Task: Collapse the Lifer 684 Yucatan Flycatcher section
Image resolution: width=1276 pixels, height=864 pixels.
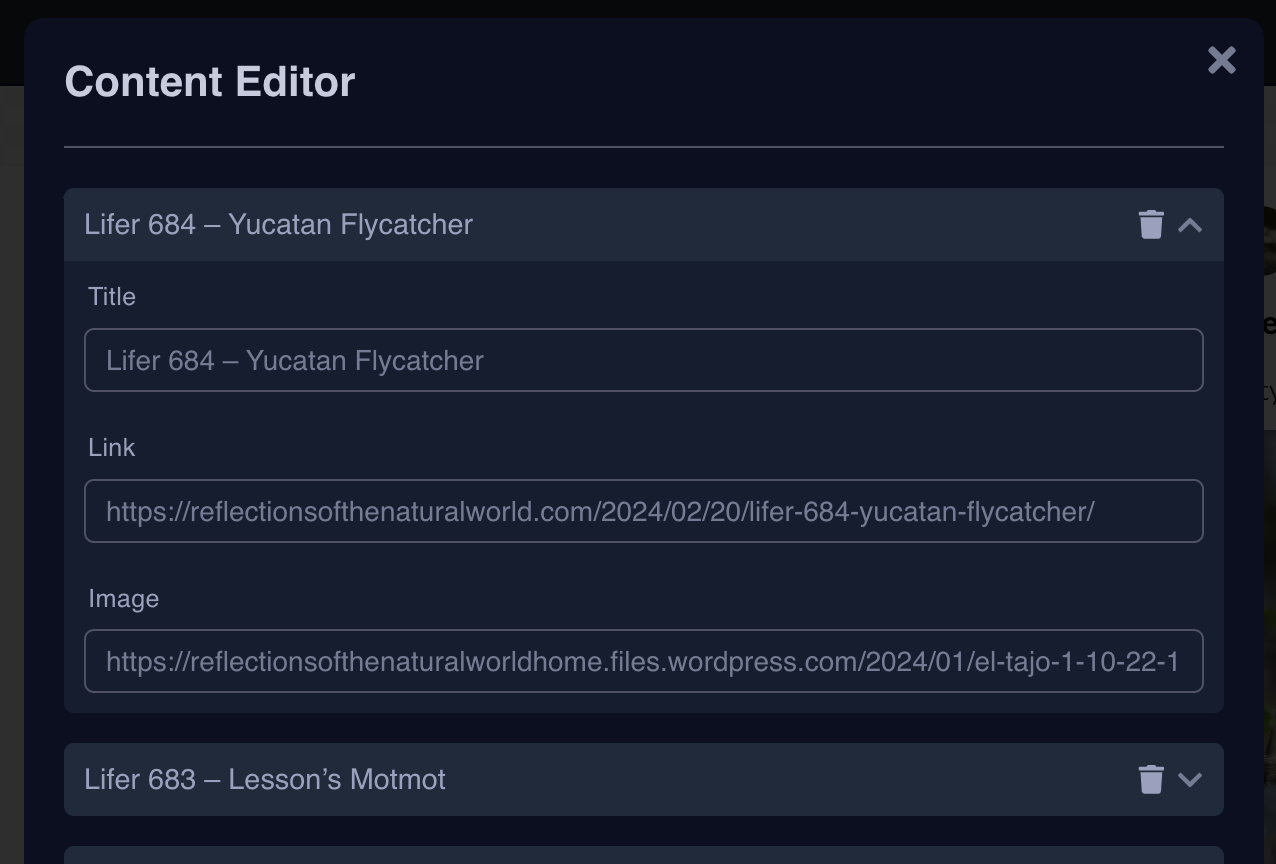Action: pyautogui.click(x=1190, y=225)
